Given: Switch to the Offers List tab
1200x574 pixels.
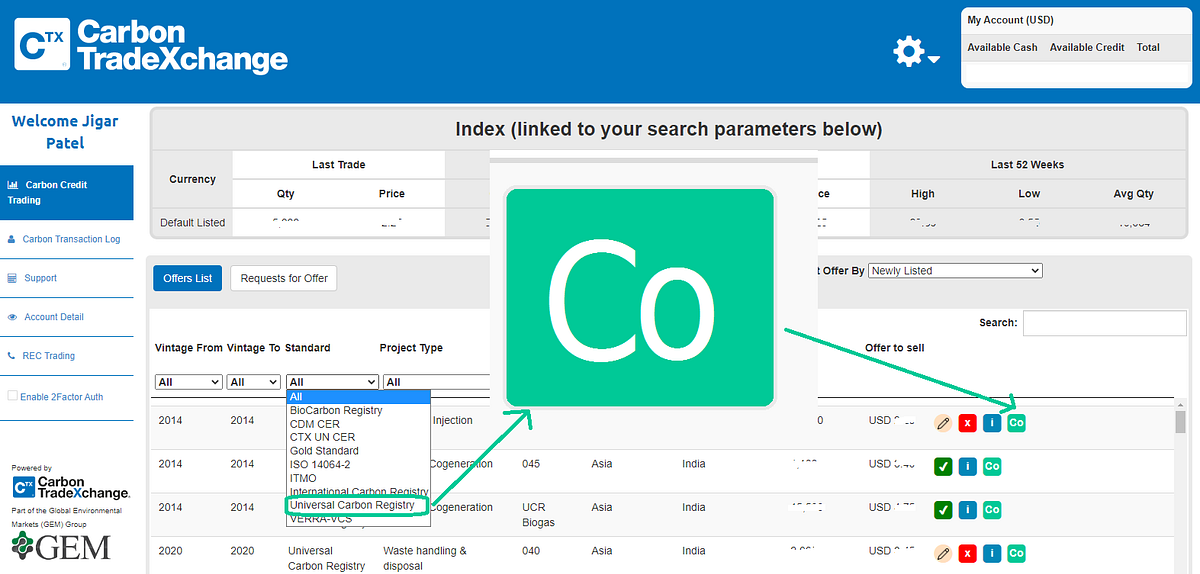Looking at the screenshot, I should pyautogui.click(x=188, y=278).
